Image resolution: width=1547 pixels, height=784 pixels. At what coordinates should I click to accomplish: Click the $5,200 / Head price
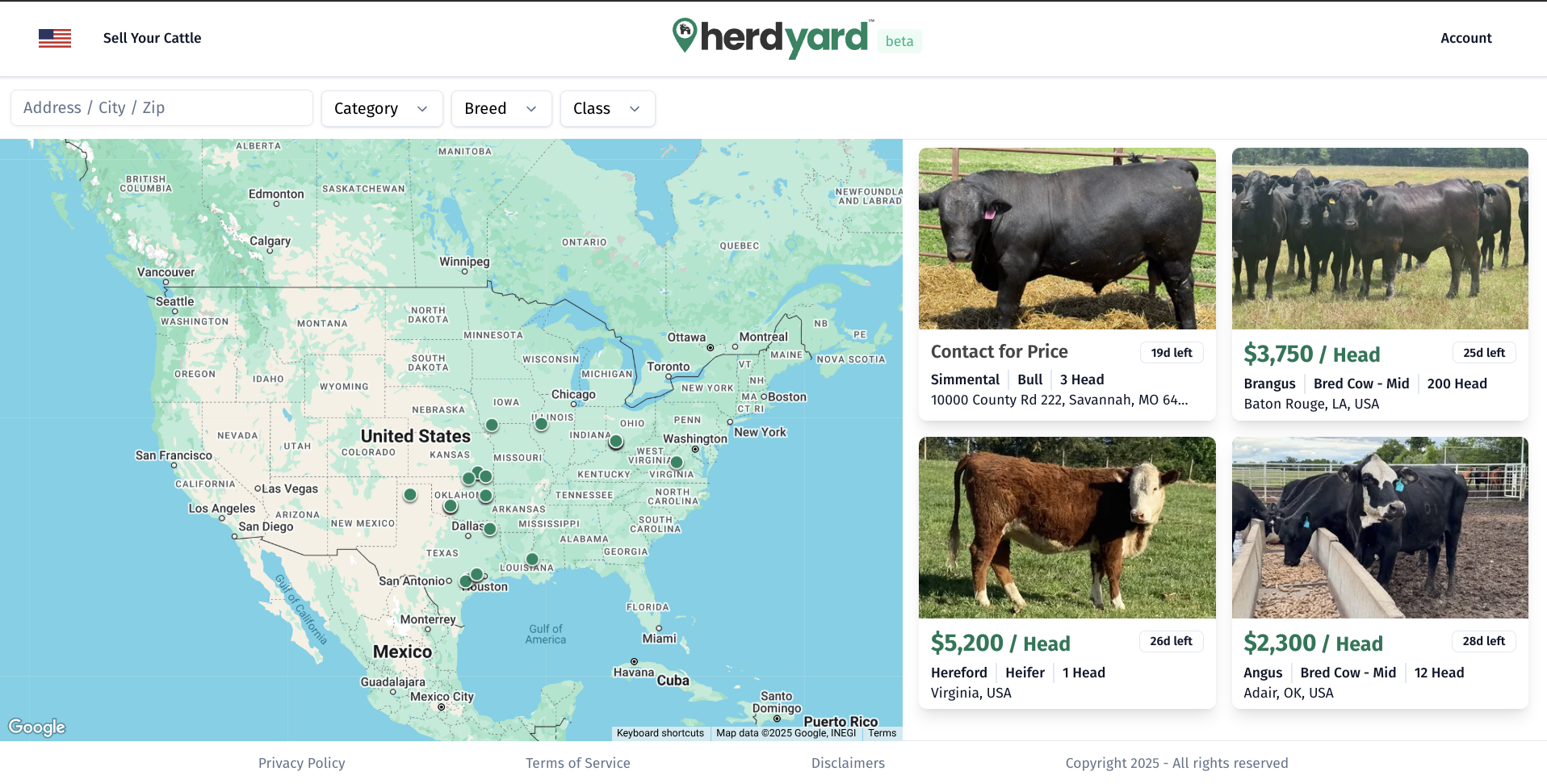tap(1000, 643)
